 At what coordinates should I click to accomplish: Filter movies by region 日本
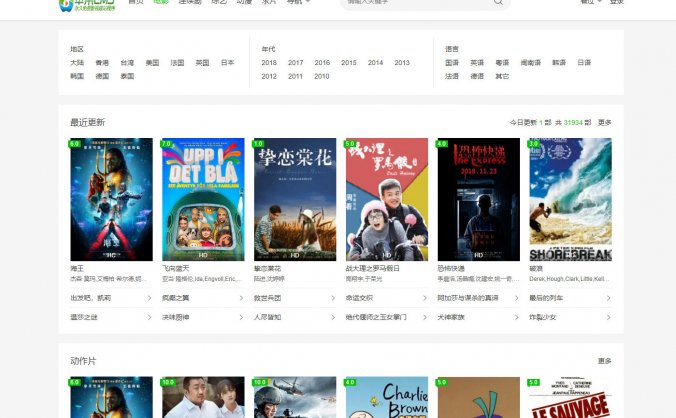pos(227,62)
